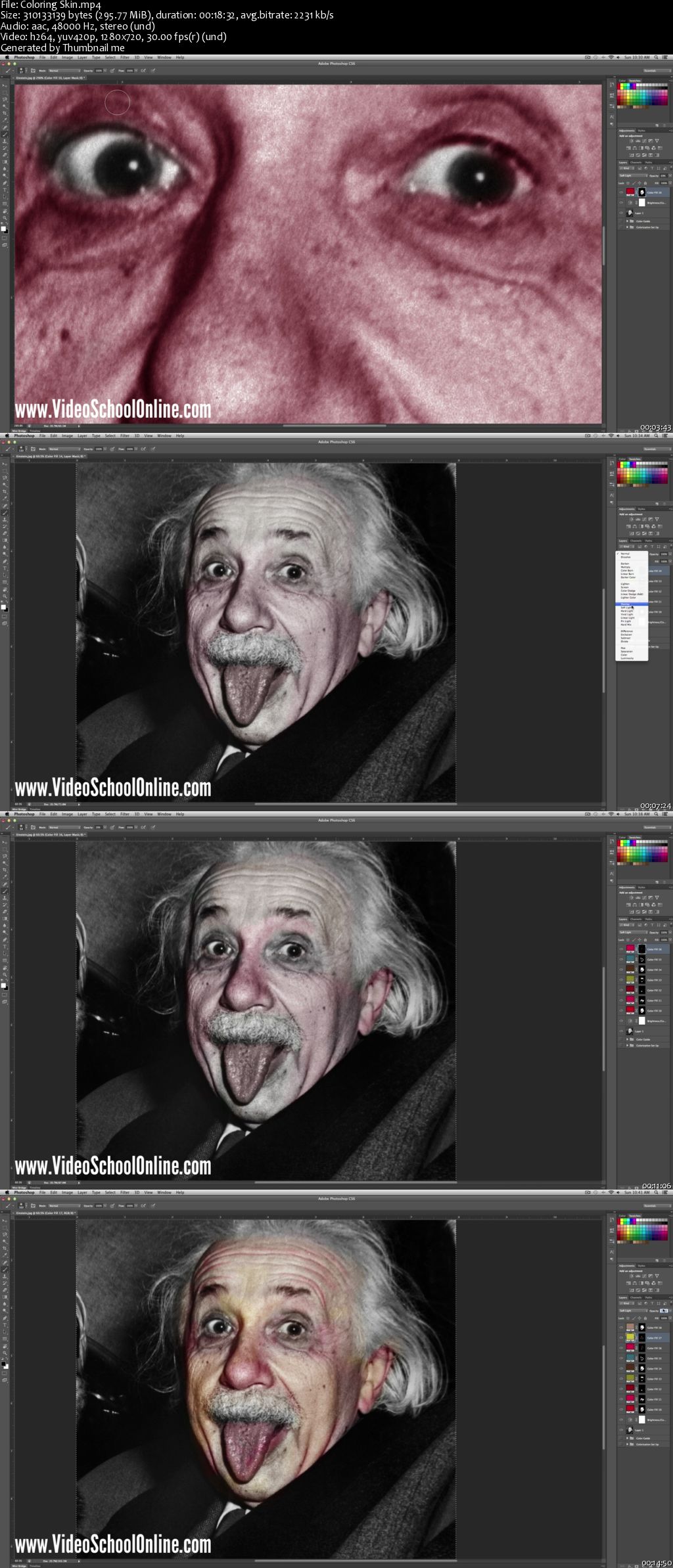Expand Colorization Set Up group in the 00:03:43 frame

point(627,227)
